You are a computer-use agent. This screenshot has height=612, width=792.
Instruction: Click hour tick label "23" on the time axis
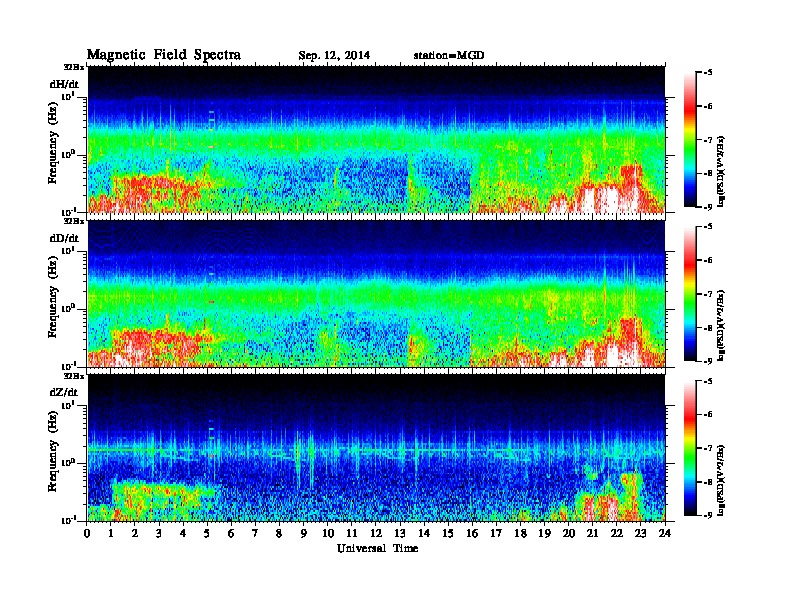640,533
